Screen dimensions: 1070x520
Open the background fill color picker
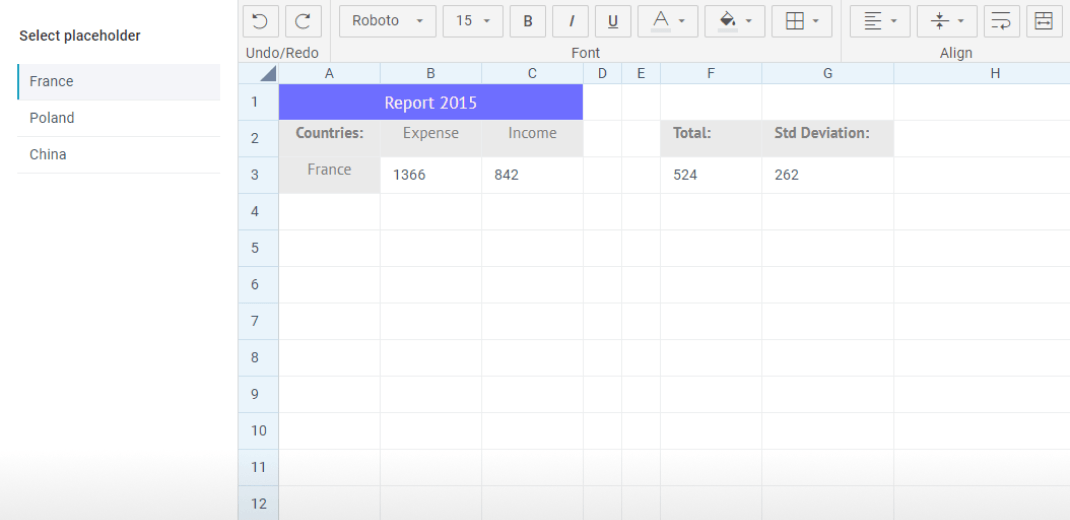[x=734, y=21]
